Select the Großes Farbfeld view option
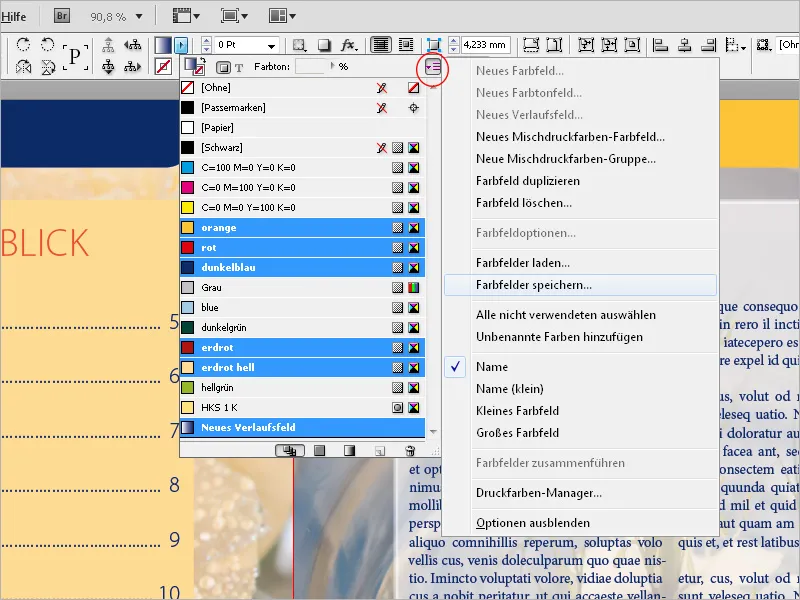Viewport: 800px width, 600px height. click(x=581, y=433)
